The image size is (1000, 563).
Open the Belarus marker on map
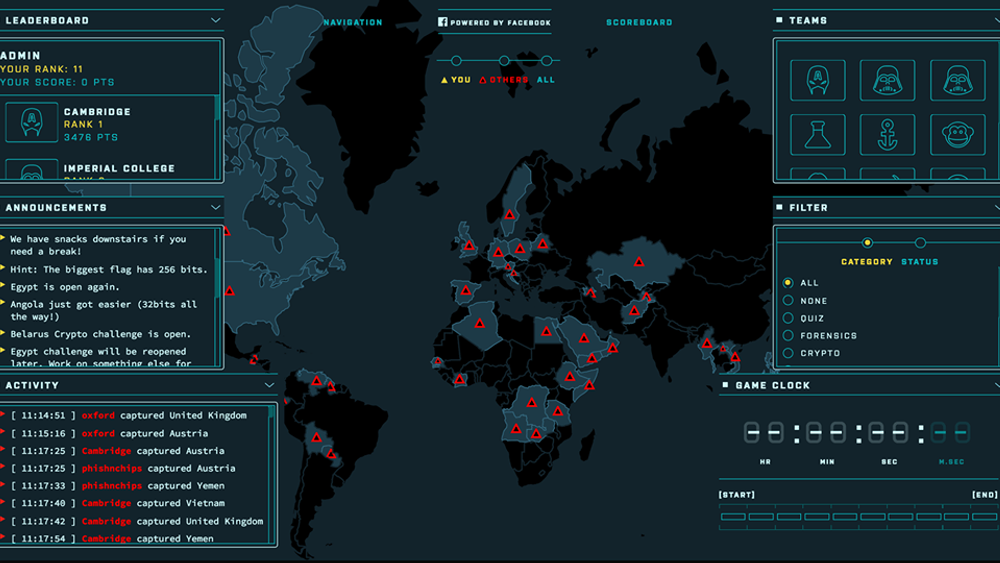point(542,244)
